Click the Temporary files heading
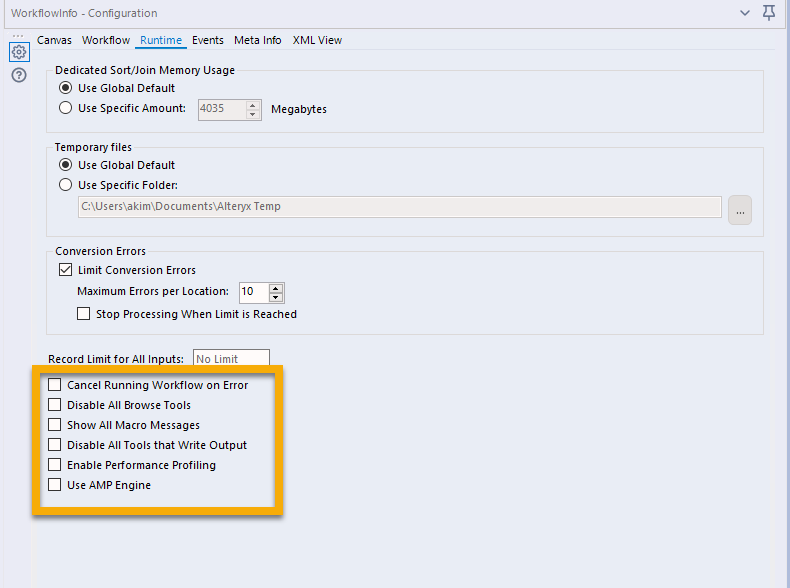The width and height of the screenshot is (790, 588). coord(93,147)
